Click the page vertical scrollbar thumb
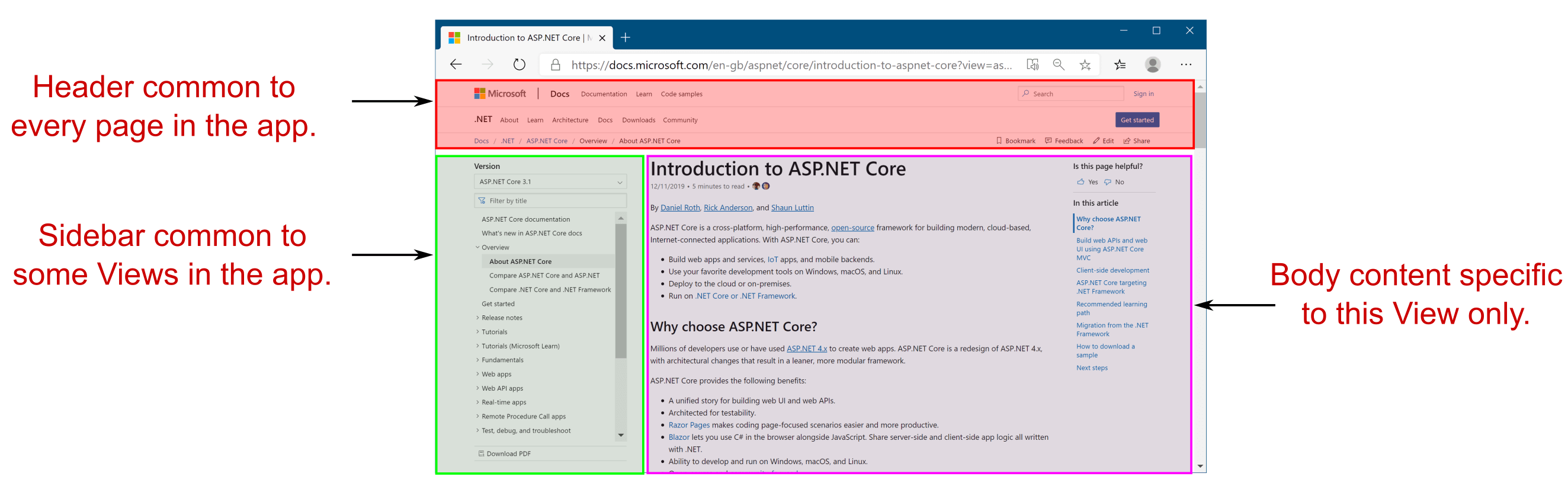The width and height of the screenshot is (1568, 489). (x=1200, y=120)
